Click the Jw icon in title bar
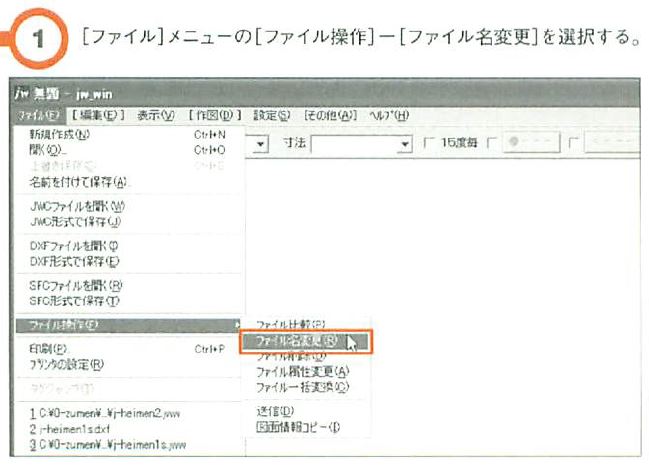 22,94
